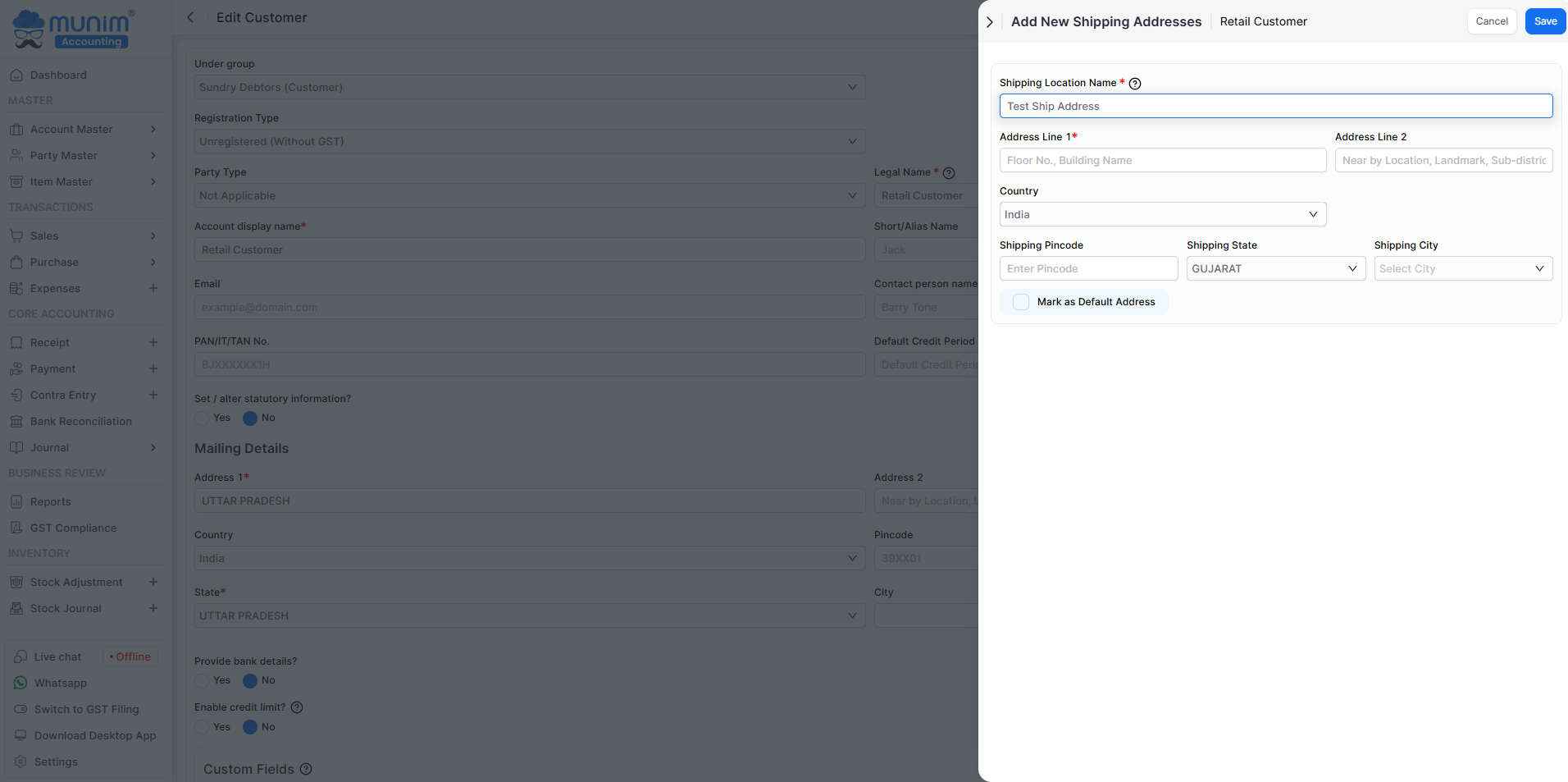Open Whatsapp support icon in sidebar

[21, 683]
